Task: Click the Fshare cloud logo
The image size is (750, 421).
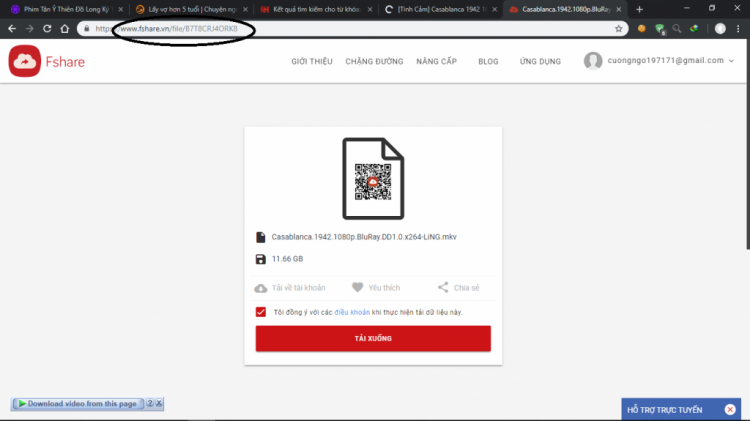Action: [24, 61]
